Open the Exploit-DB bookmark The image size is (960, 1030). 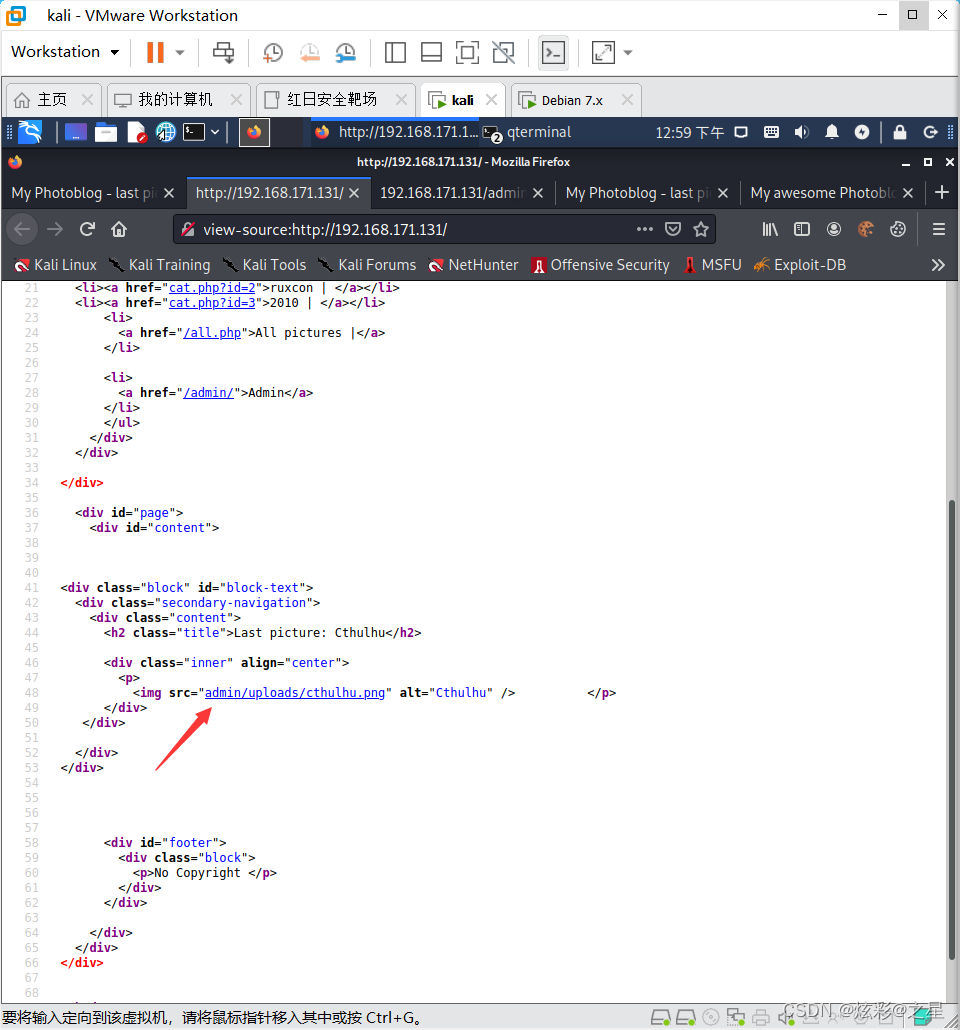[x=798, y=265]
